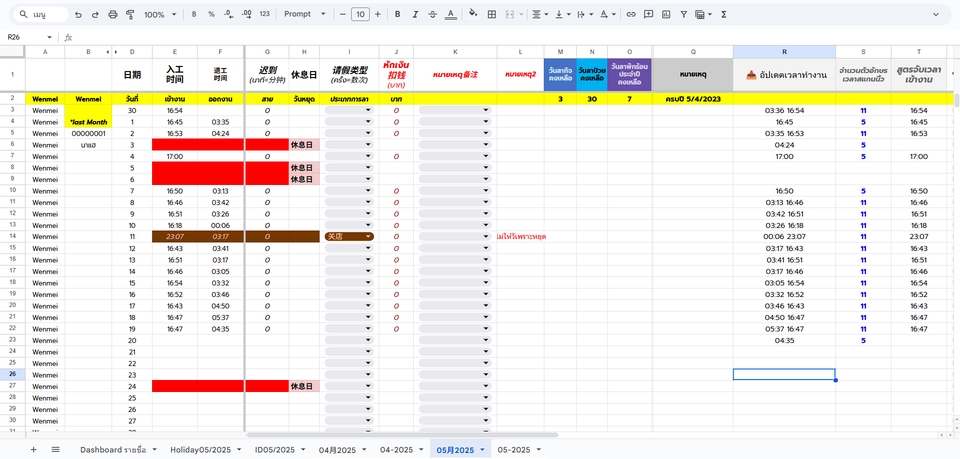Screen dimensions: 960x459
Task: Switch to the Dashboard รายชื่อ sheet tab
Action: coord(113,450)
